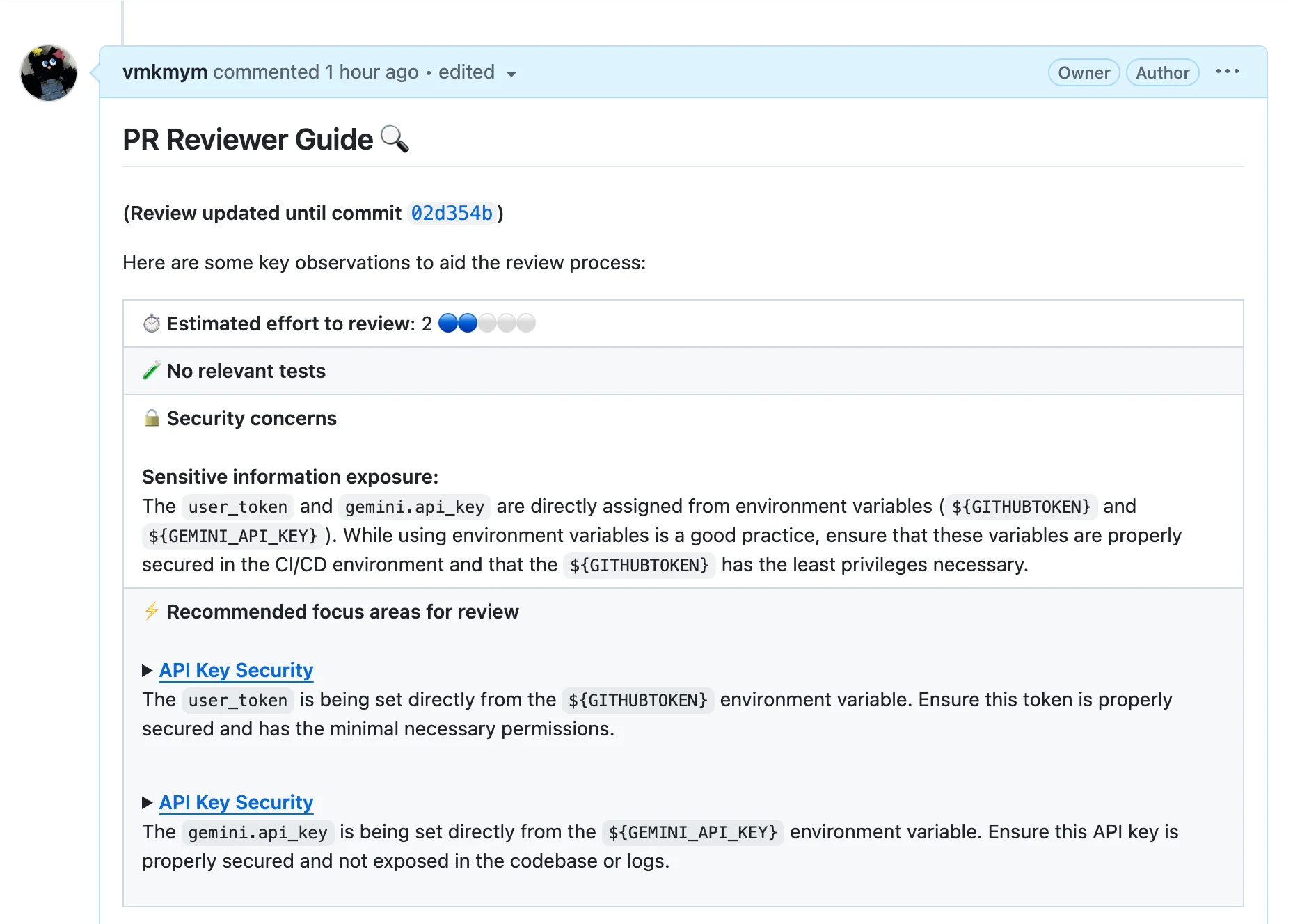The image size is (1293, 924).
Task: Click the lock icon beside Security concerns
Action: tap(152, 418)
